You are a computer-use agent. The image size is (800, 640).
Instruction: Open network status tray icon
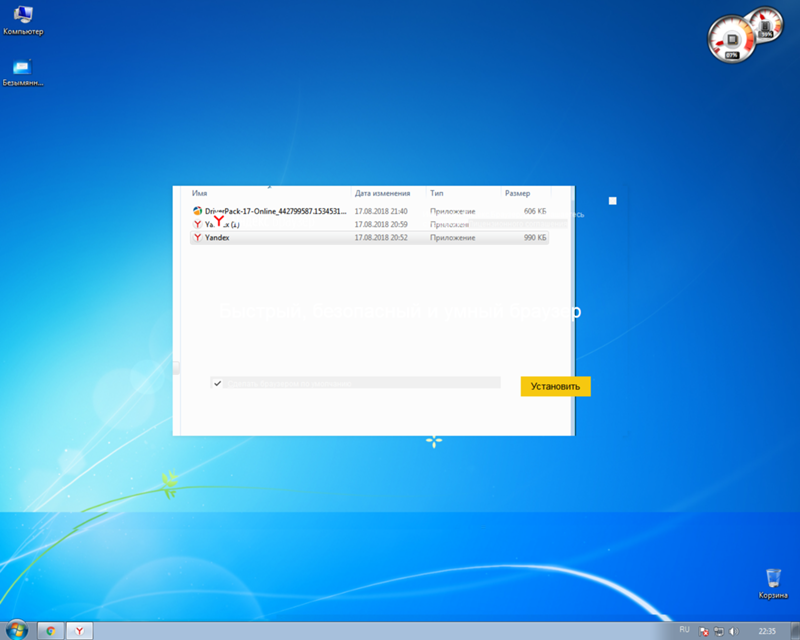[719, 631]
